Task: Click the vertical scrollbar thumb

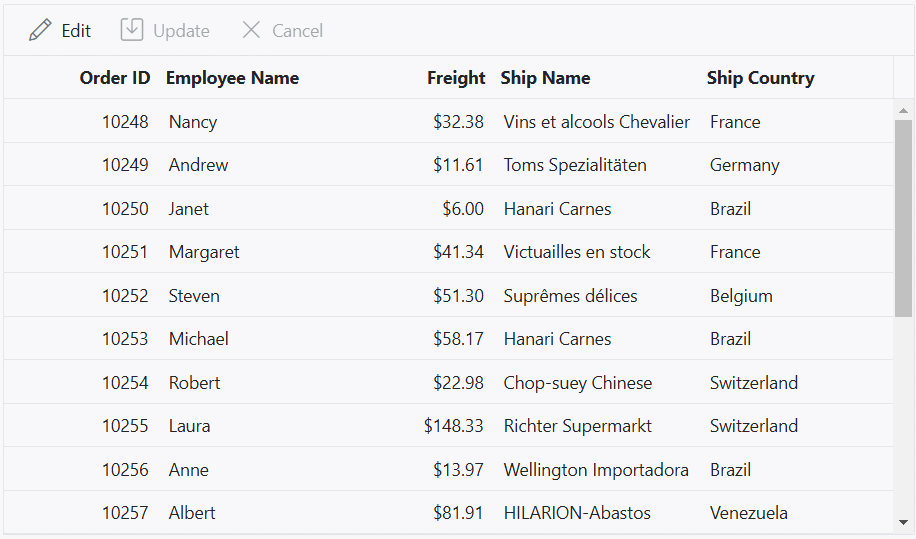Action: coord(903,218)
